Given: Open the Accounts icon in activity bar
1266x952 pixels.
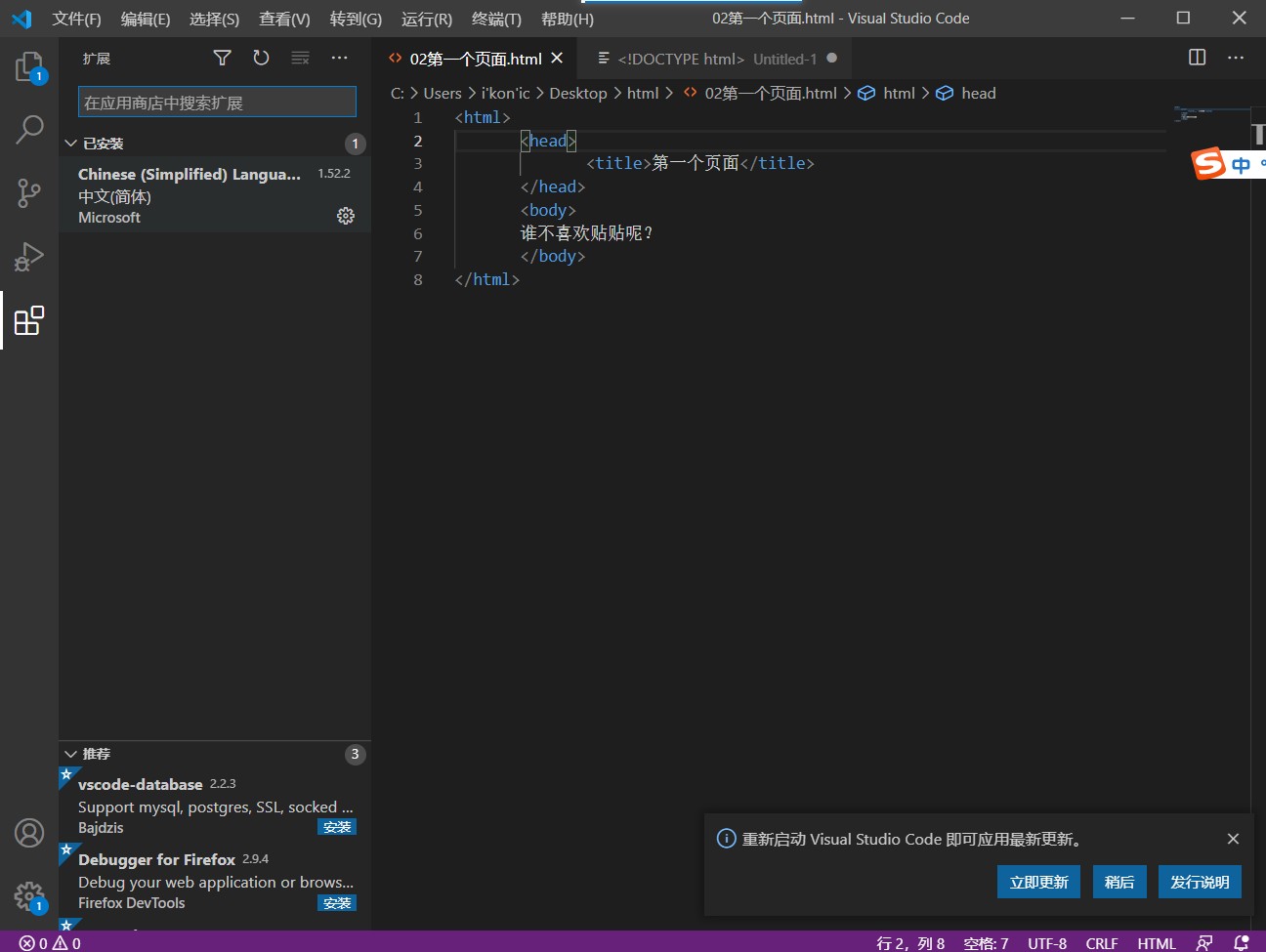Looking at the screenshot, I should pos(29,833).
